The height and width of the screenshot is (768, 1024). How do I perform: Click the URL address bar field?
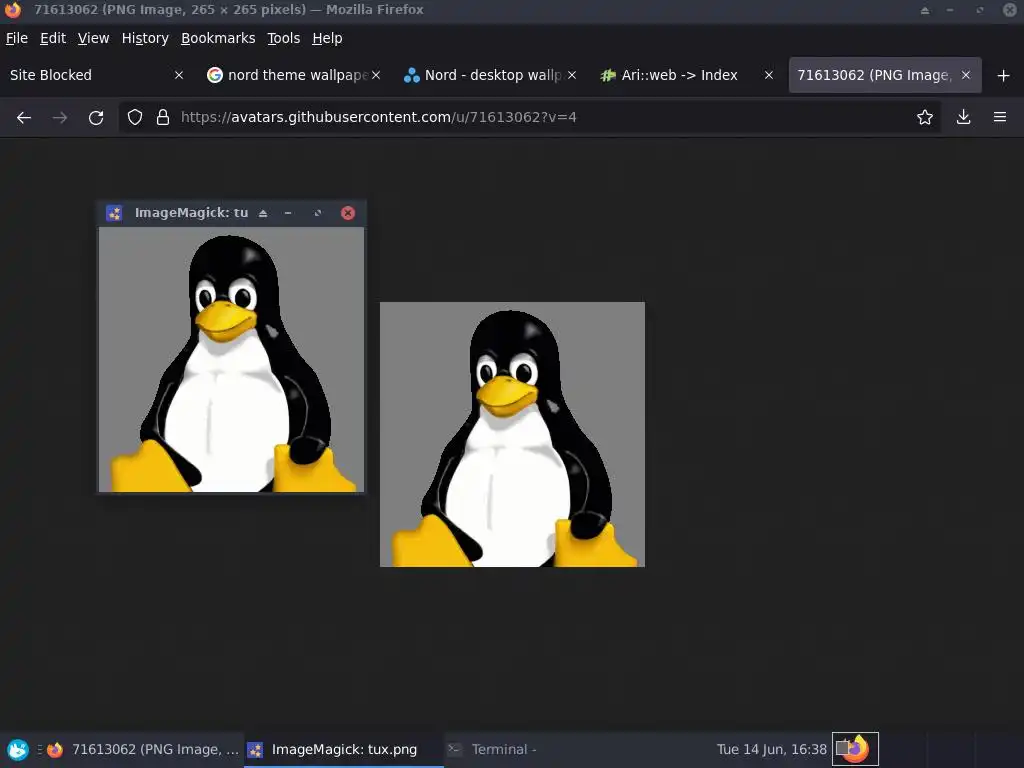coord(529,118)
